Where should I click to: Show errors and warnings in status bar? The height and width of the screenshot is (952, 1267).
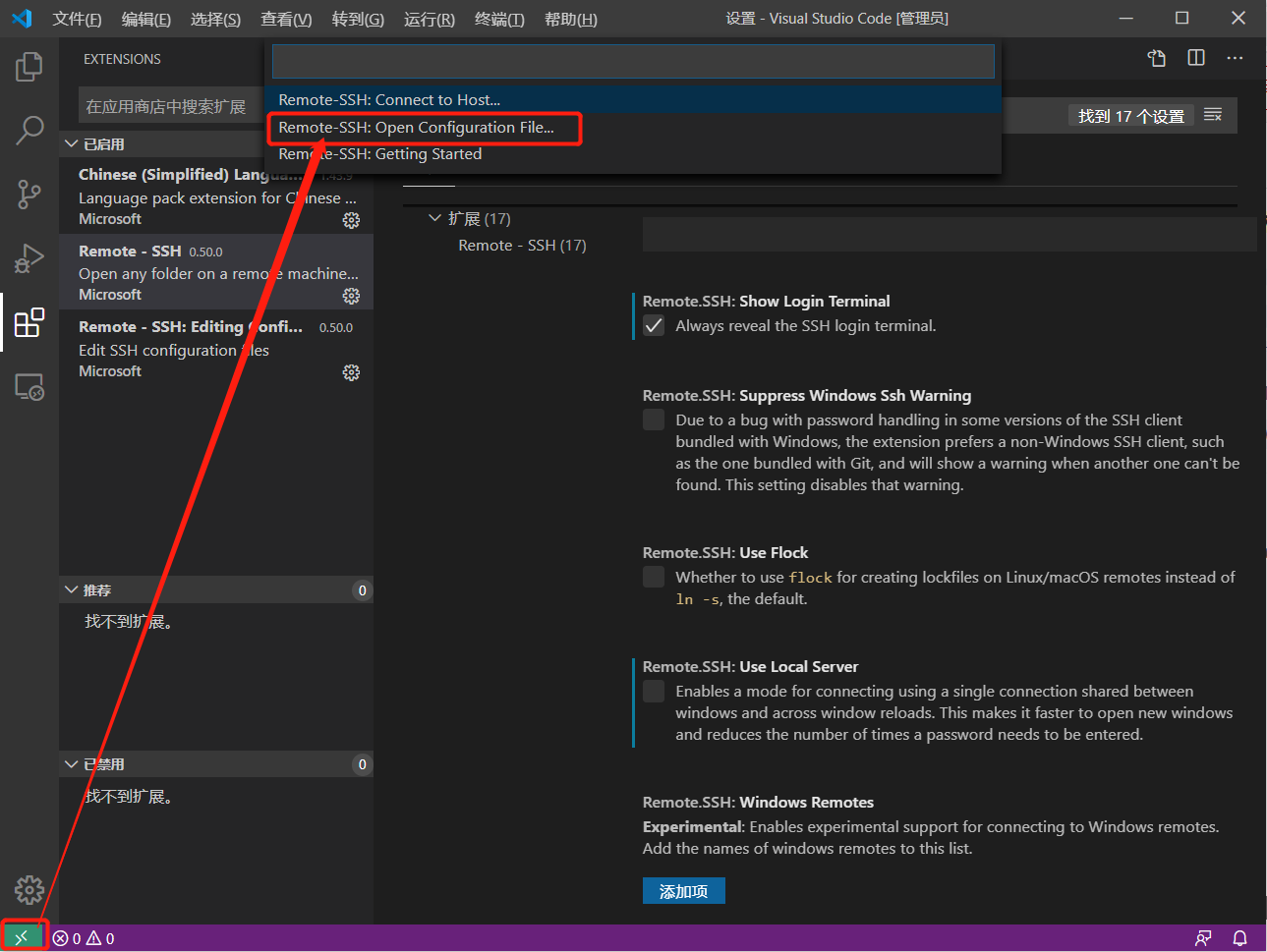pyautogui.click(x=84, y=938)
